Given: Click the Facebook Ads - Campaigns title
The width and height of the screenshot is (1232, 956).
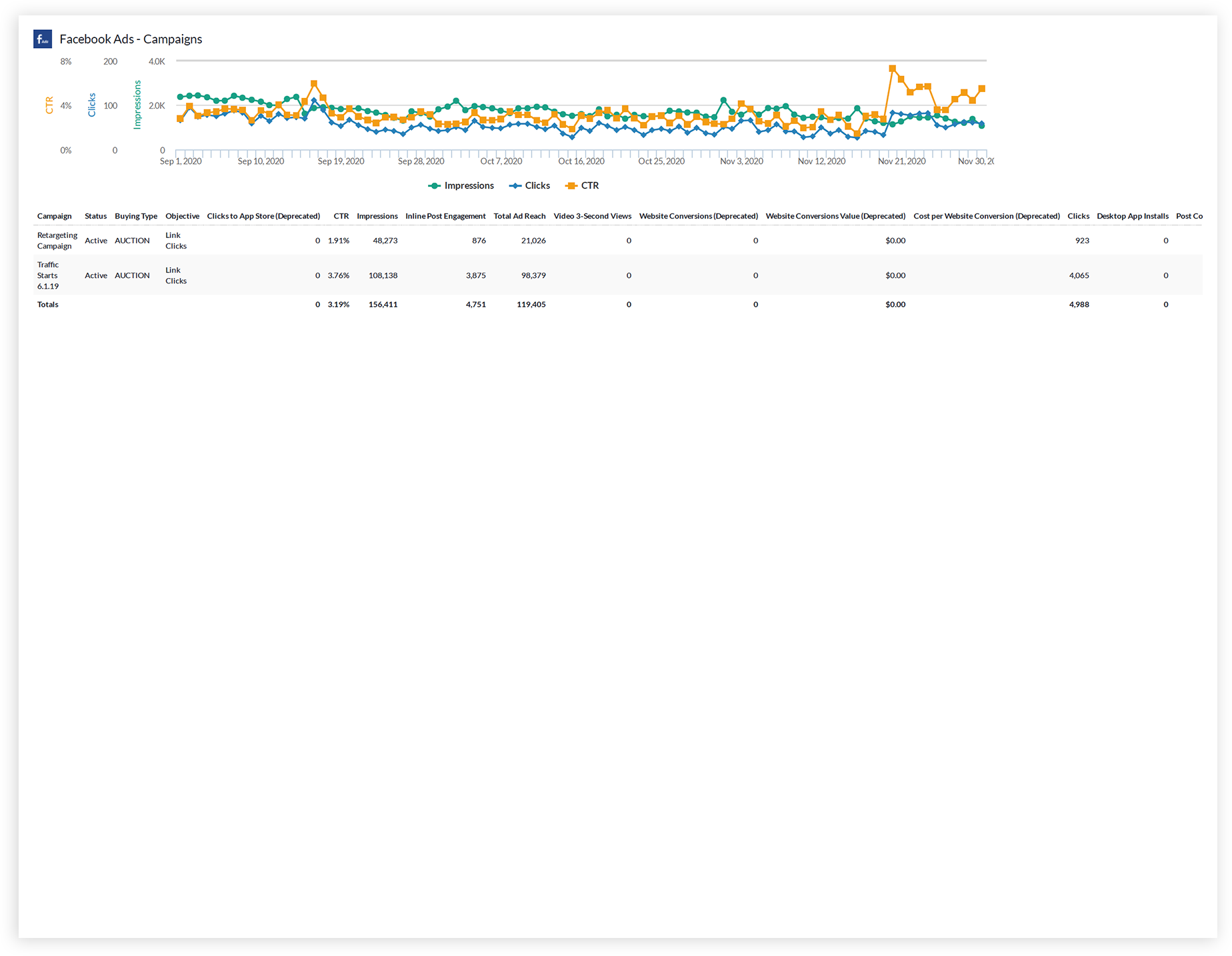Looking at the screenshot, I should click(131, 39).
